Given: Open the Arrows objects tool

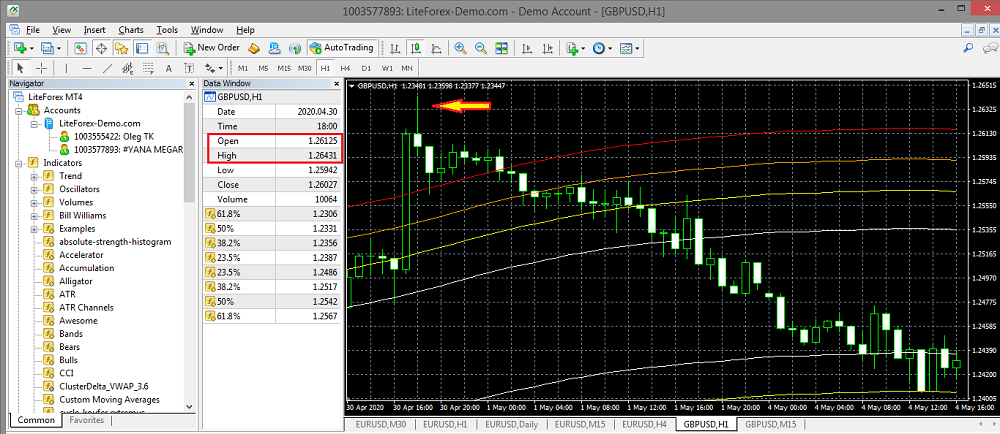Looking at the screenshot, I should [210, 68].
